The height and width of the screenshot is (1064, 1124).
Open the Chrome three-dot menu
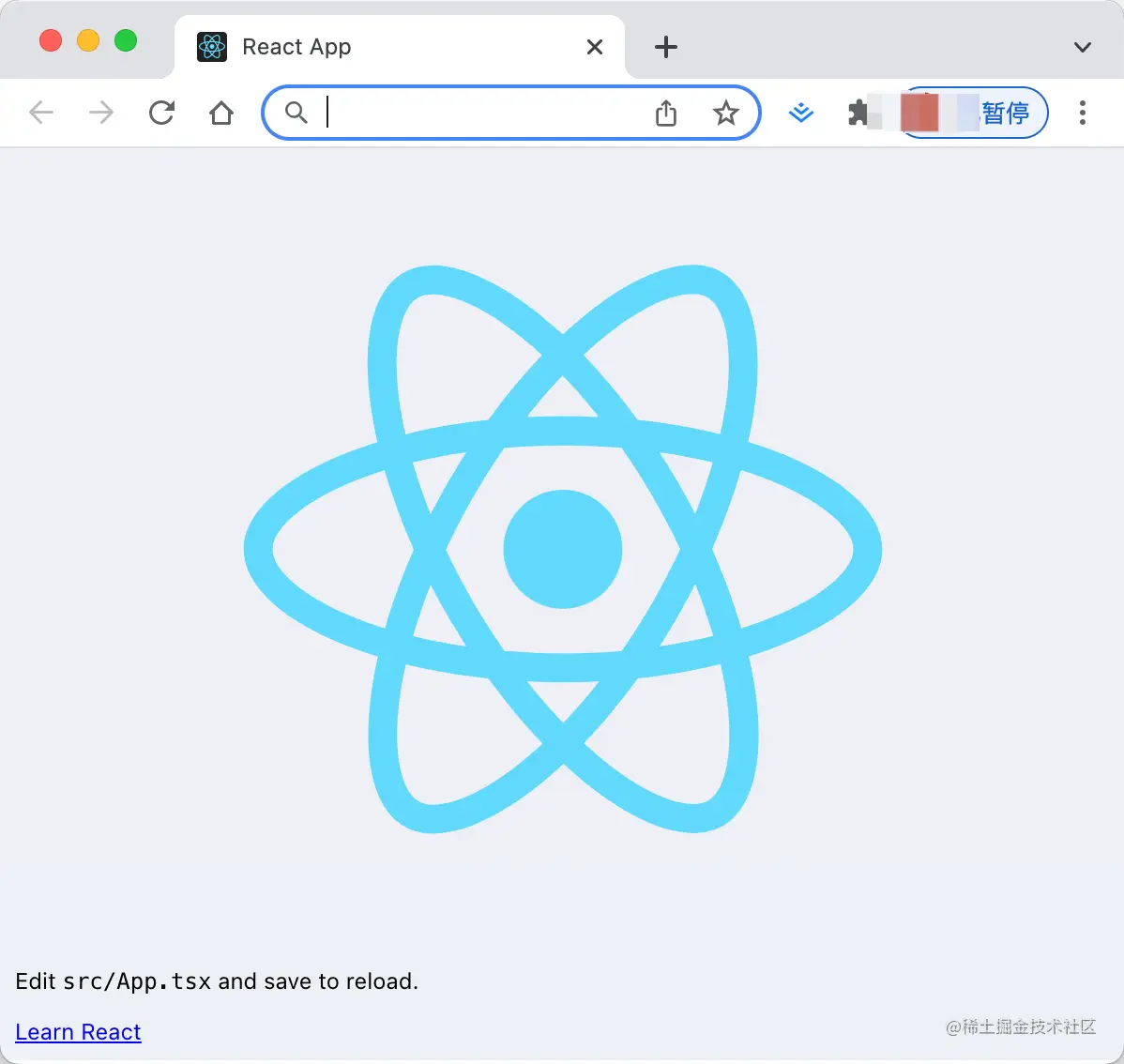[x=1083, y=113]
